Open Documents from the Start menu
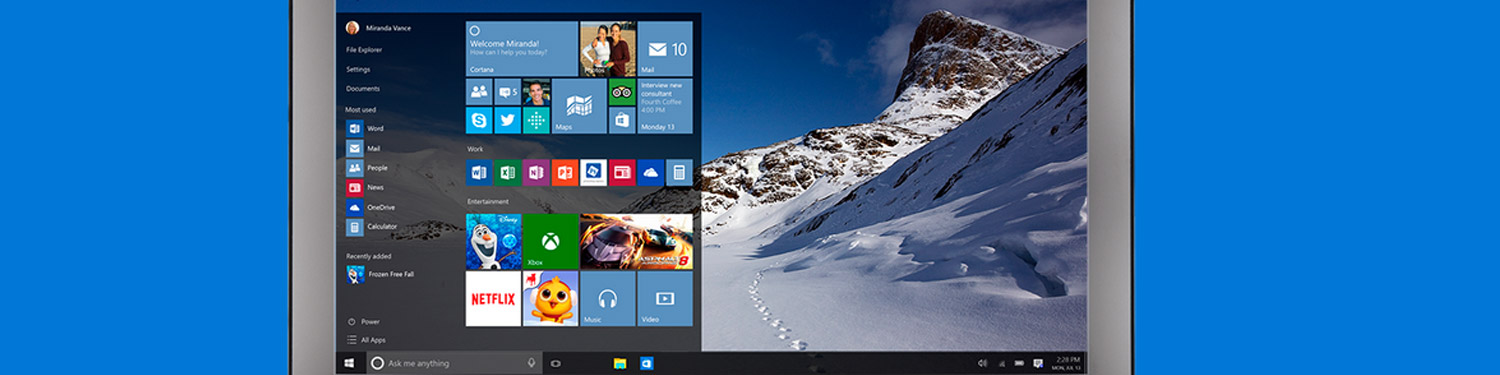The image size is (1500, 375). click(x=363, y=89)
